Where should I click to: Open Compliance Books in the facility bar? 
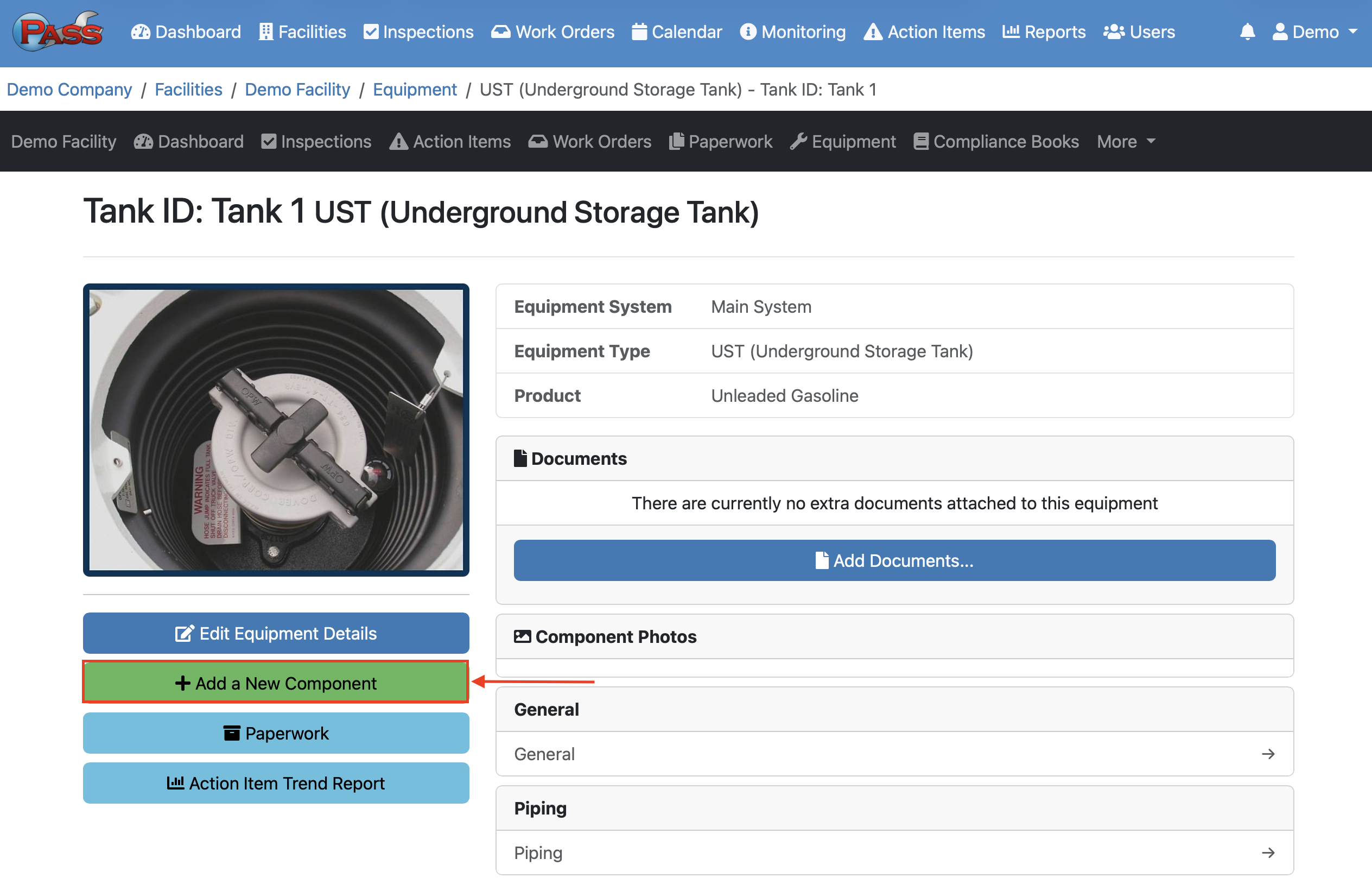996,141
